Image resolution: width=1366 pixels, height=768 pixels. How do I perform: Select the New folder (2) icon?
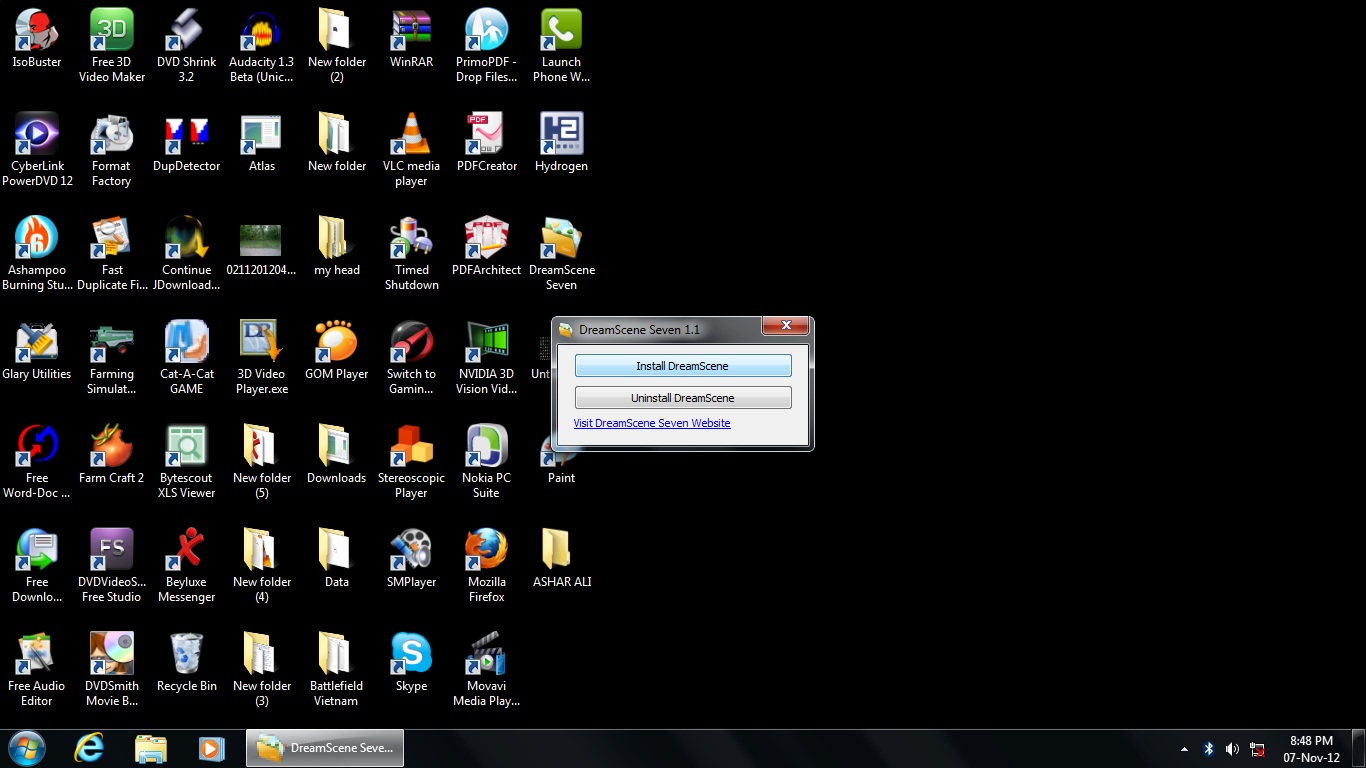click(x=337, y=46)
